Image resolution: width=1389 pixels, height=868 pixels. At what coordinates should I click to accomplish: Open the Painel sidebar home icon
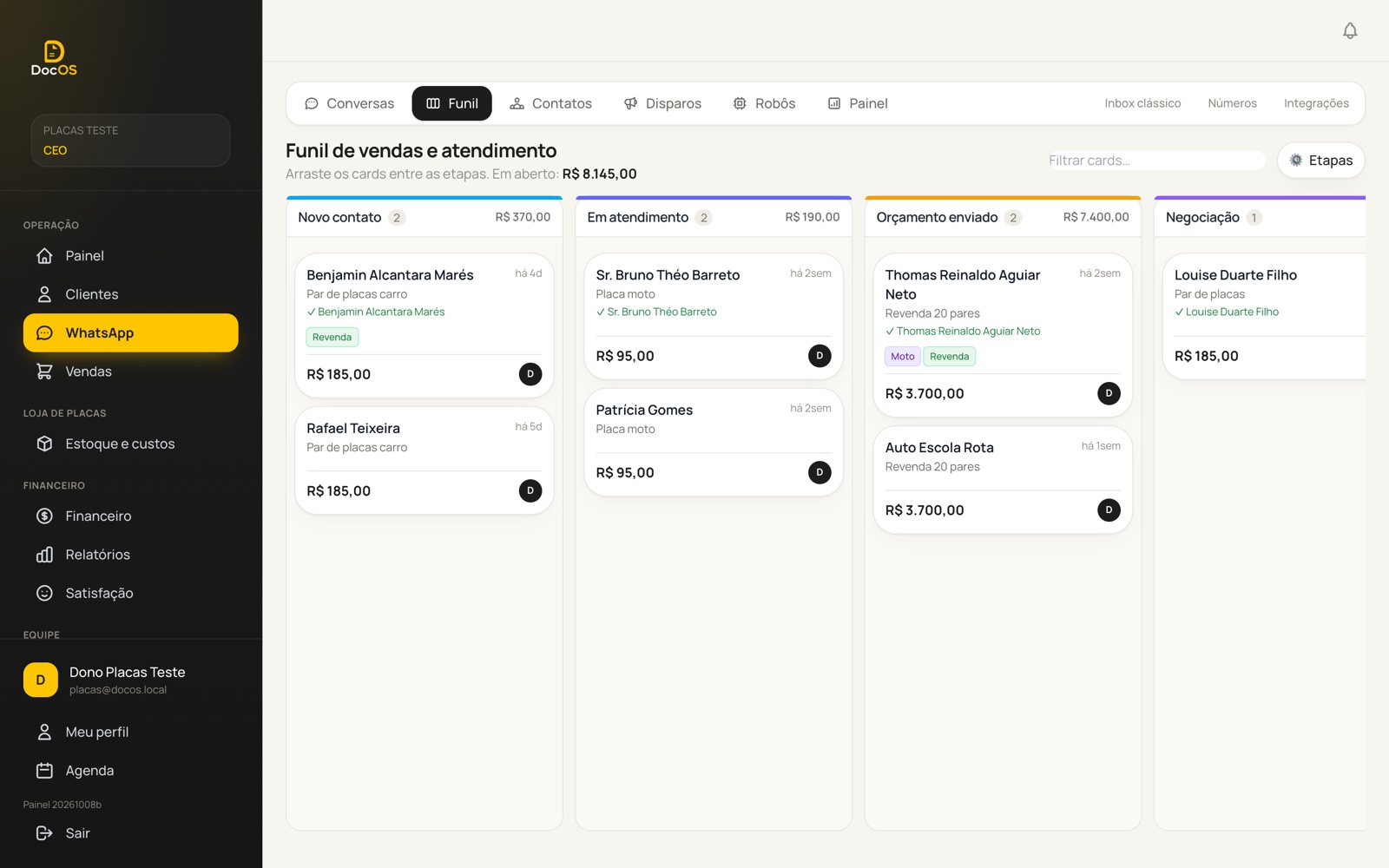(44, 256)
